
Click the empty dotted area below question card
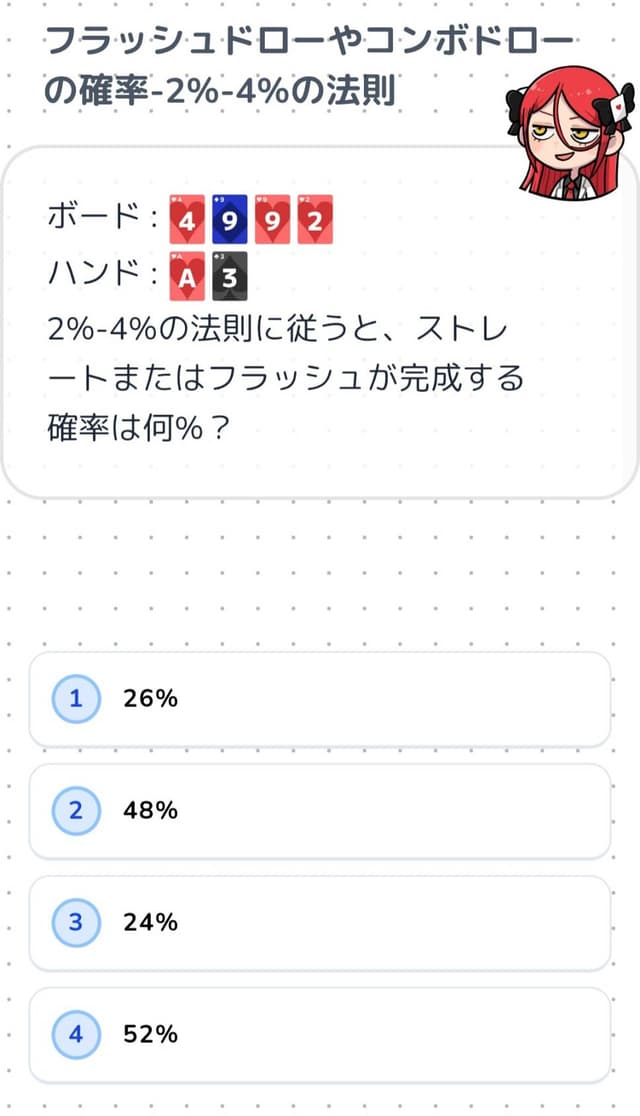click(x=320, y=575)
